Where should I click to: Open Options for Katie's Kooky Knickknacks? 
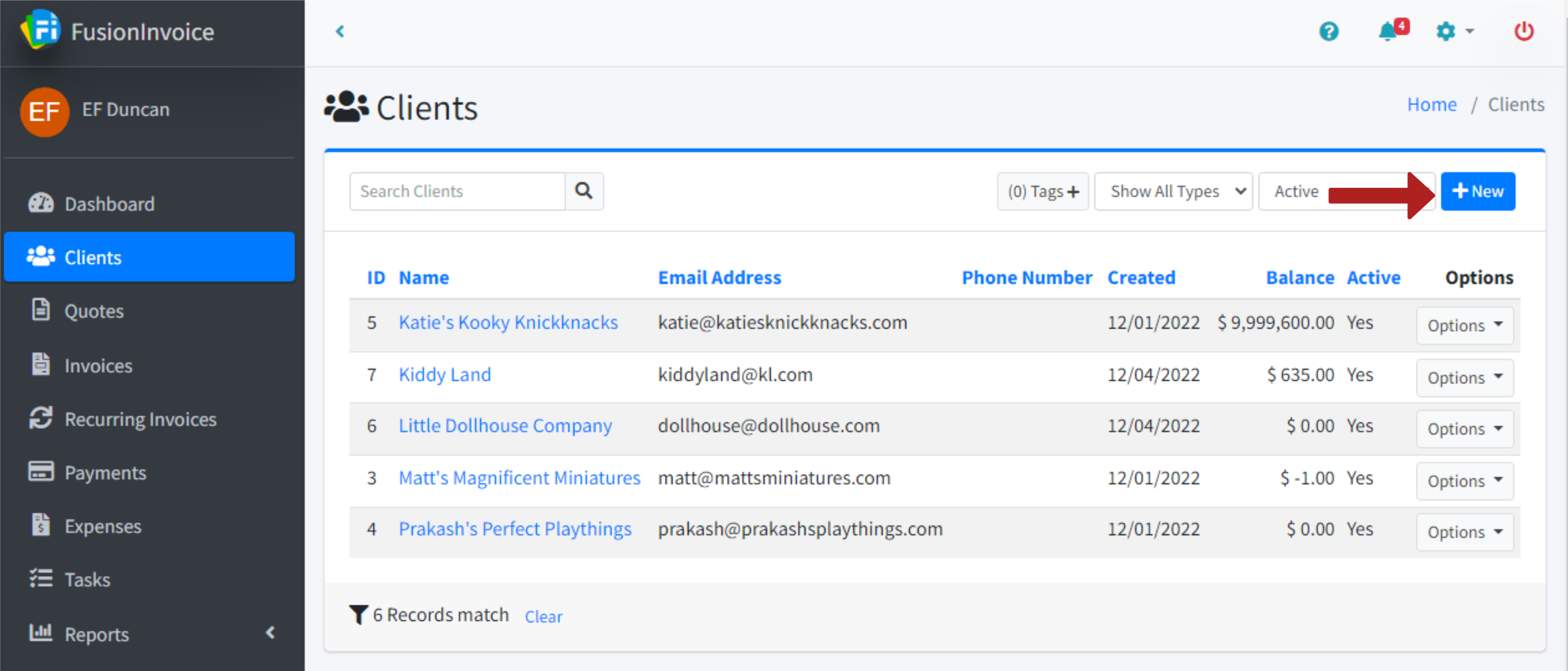(x=1464, y=325)
